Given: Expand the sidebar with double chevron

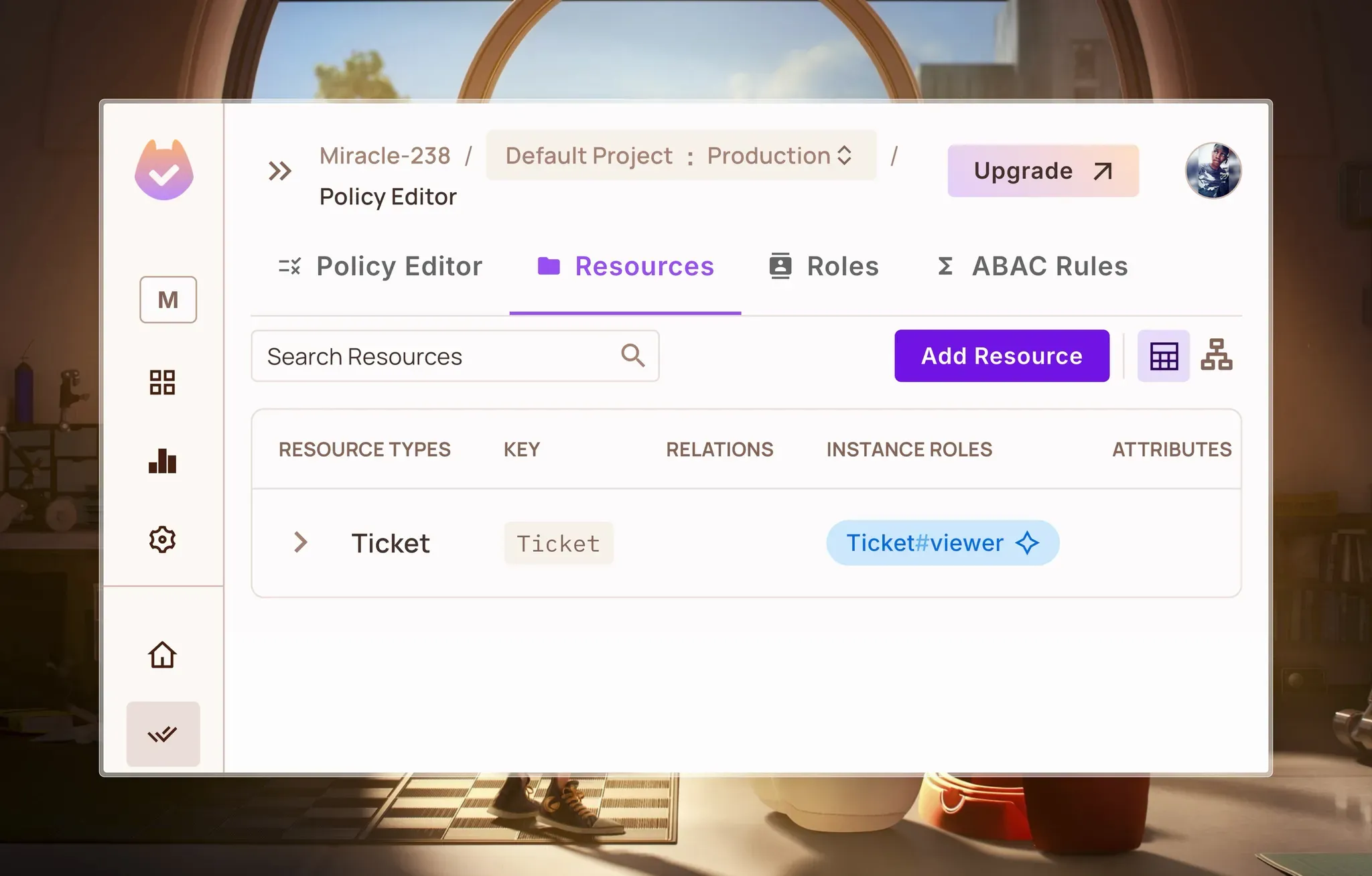Looking at the screenshot, I should point(280,171).
